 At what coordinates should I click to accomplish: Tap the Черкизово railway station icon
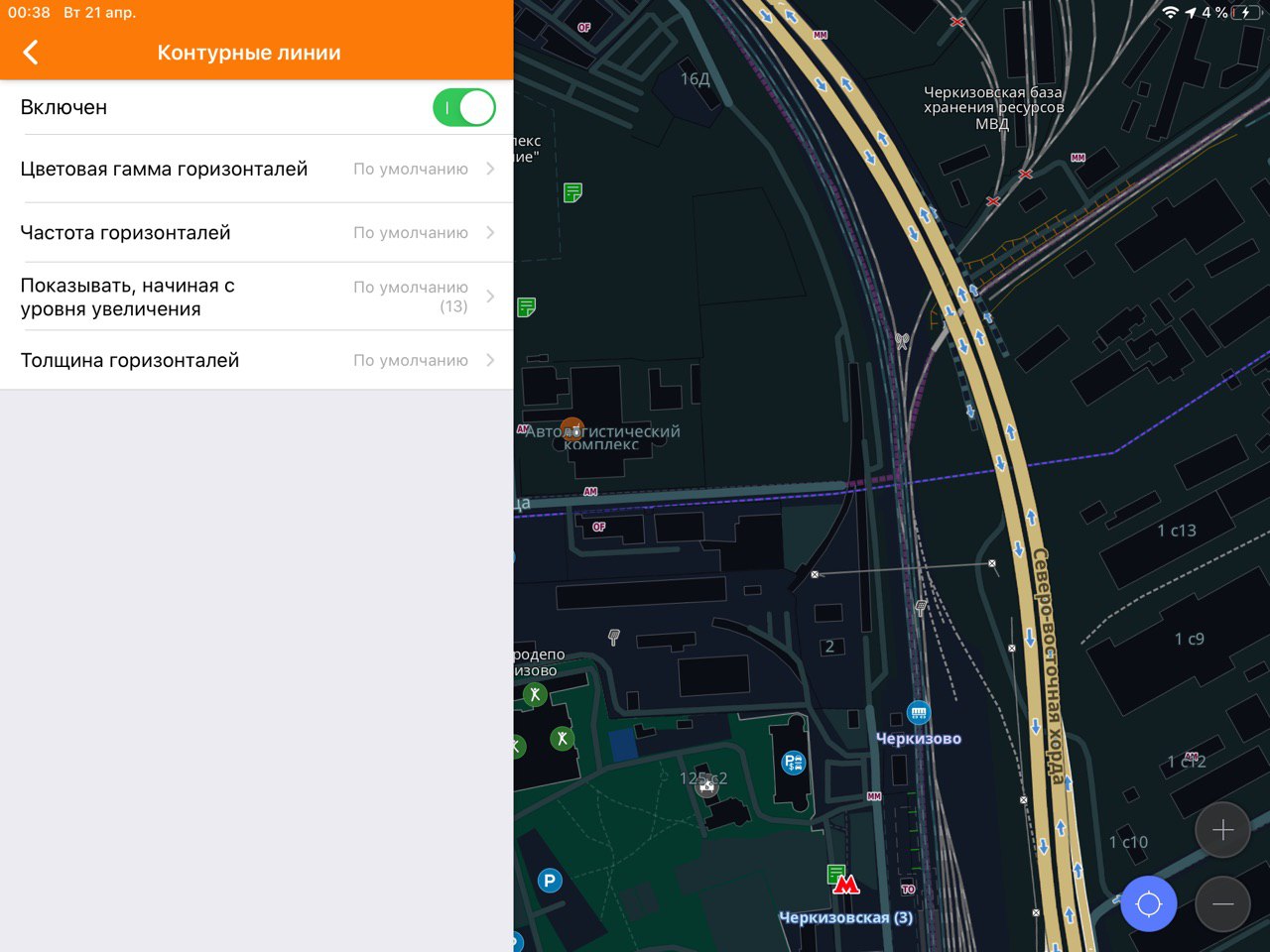pos(919,712)
